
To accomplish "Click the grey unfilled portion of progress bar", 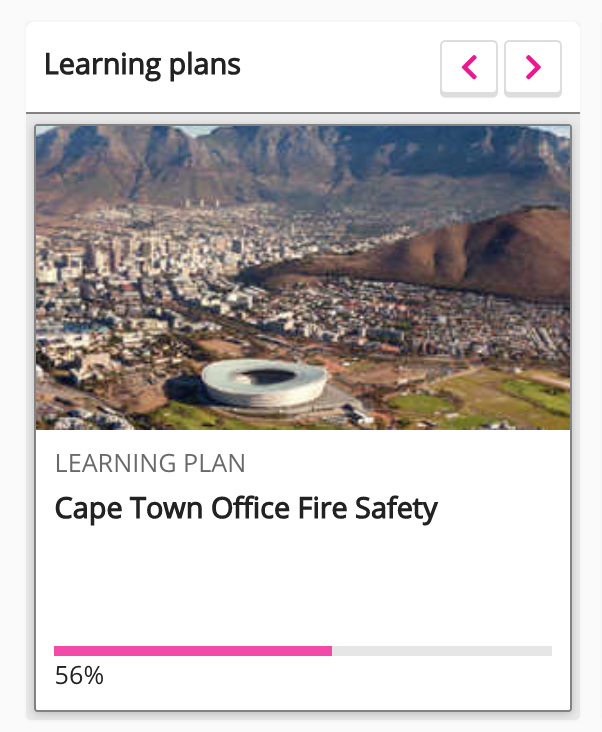I will point(441,651).
